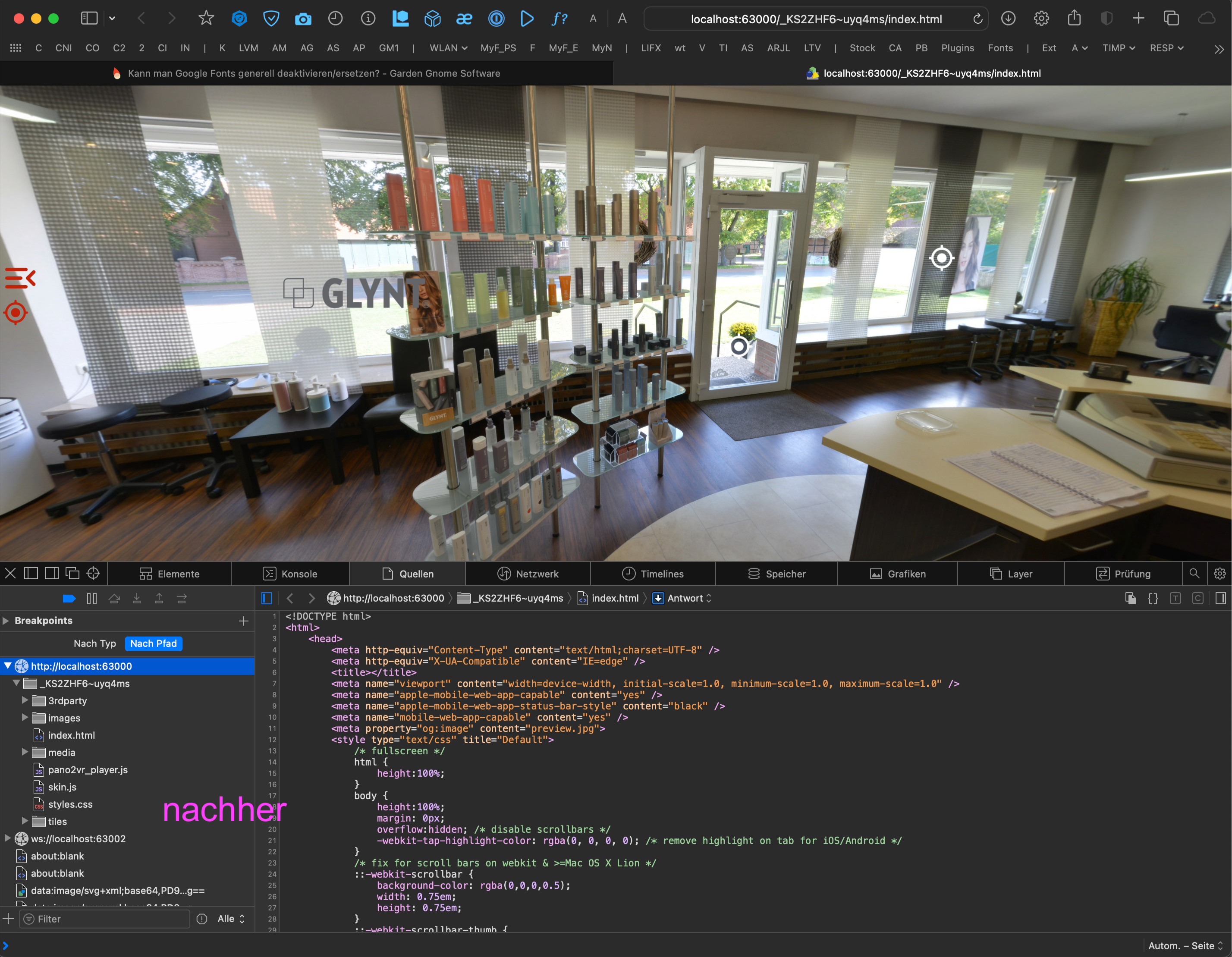This screenshot has width=1232, height=957.
Task: Activate the element selection crosshair
Action: (93, 574)
